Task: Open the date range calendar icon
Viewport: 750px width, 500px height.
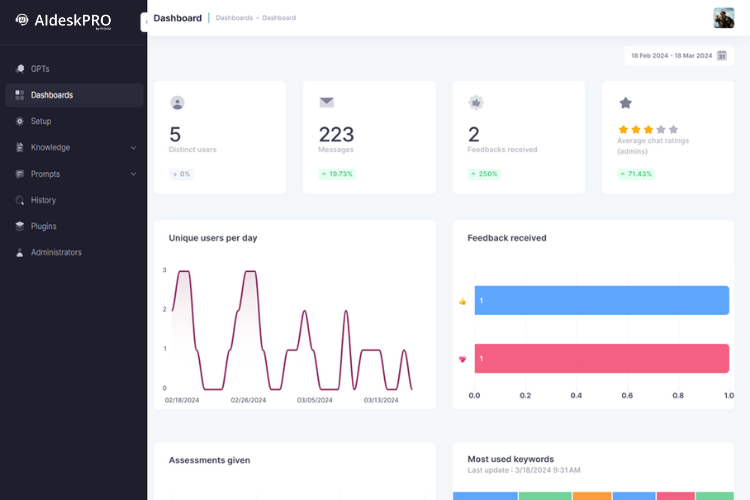Action: tap(721, 56)
